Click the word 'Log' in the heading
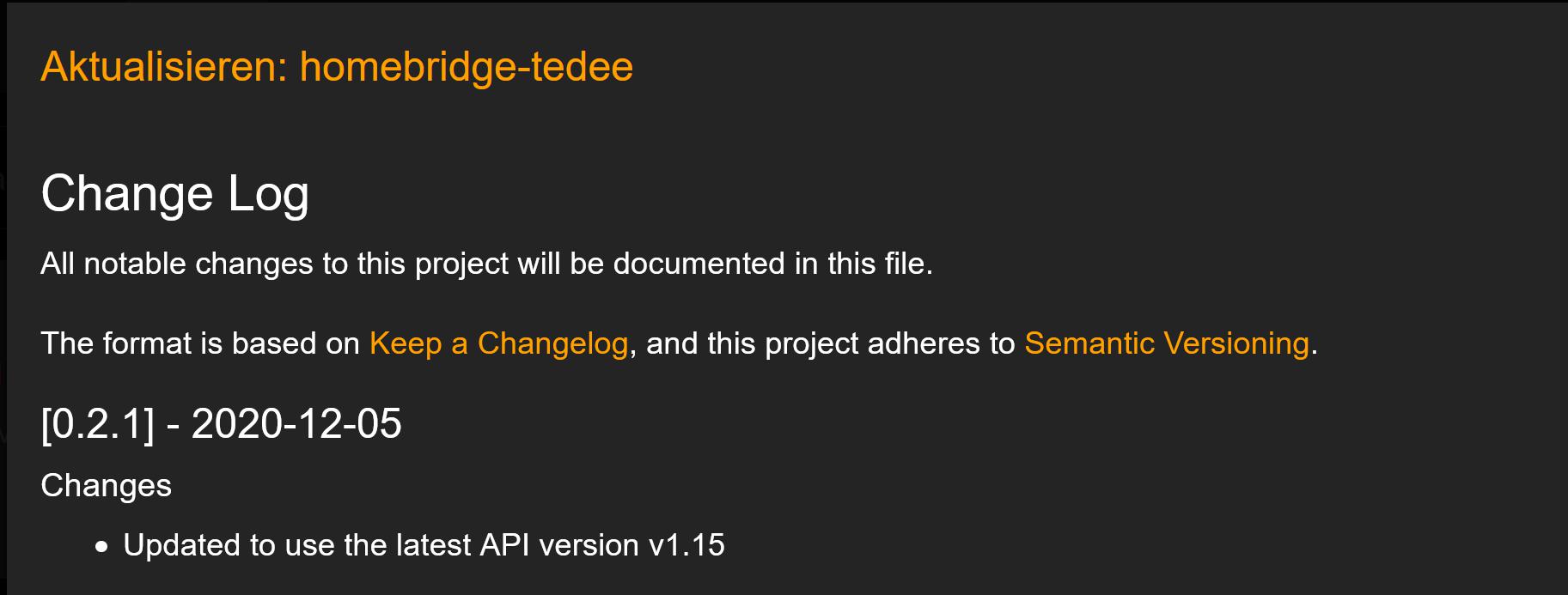 click(268, 193)
